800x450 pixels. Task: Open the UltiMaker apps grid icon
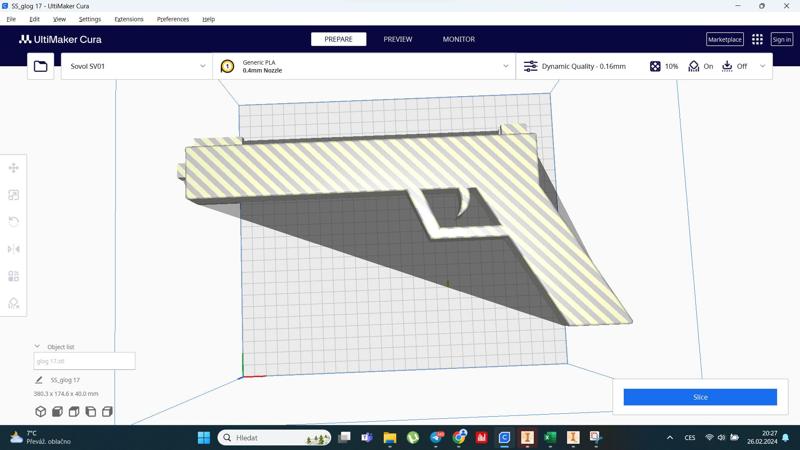tap(757, 39)
